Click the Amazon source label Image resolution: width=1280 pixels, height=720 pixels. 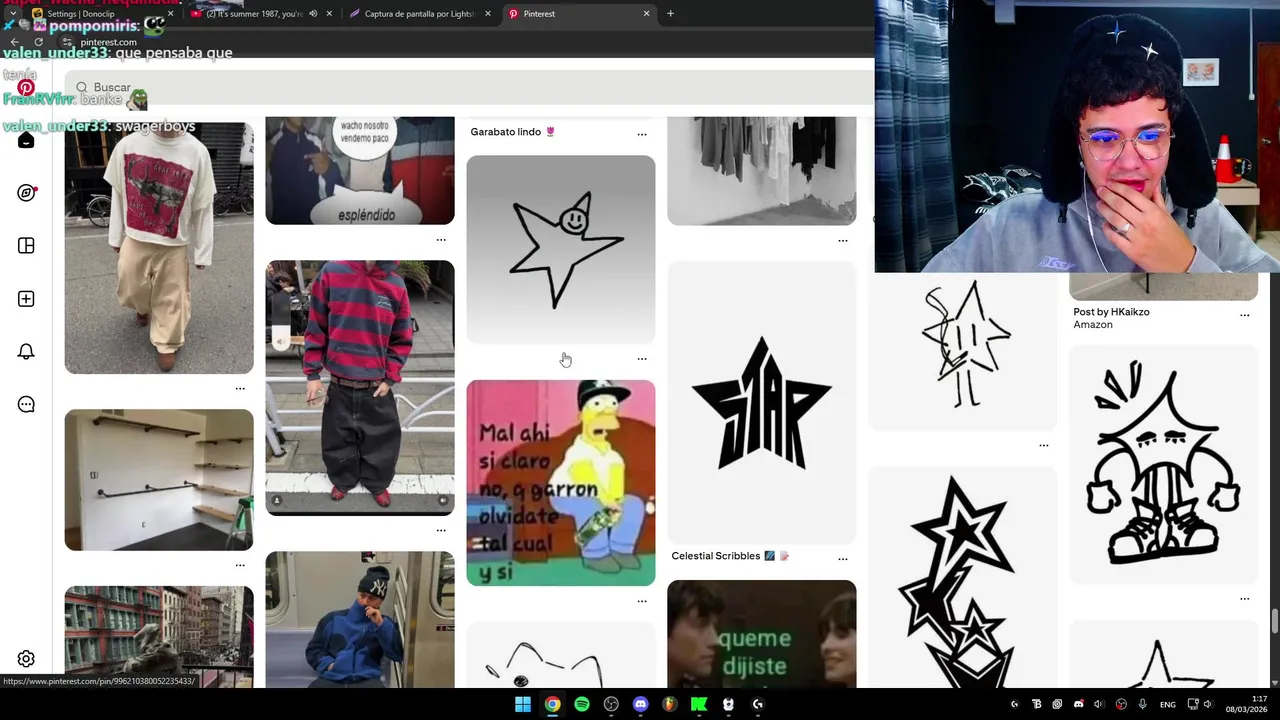[1093, 325]
